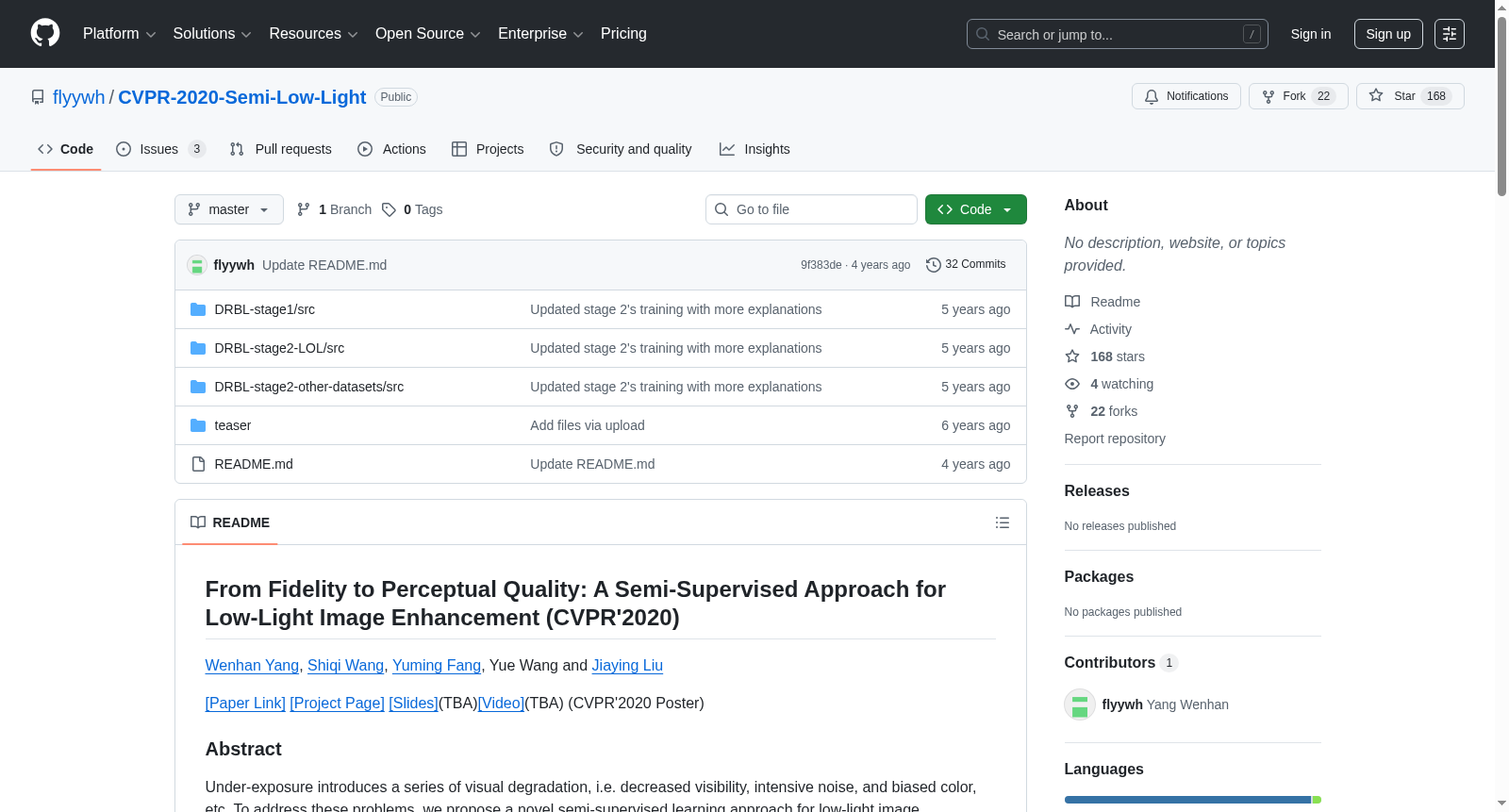
Task: Expand the Platform menu
Action: pyautogui.click(x=119, y=34)
